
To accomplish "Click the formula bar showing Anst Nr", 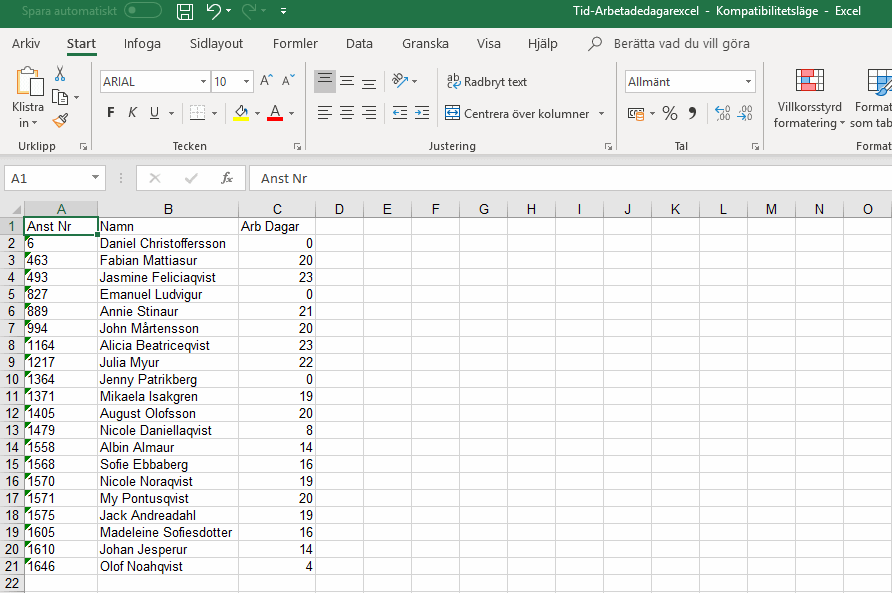I will click(569, 178).
